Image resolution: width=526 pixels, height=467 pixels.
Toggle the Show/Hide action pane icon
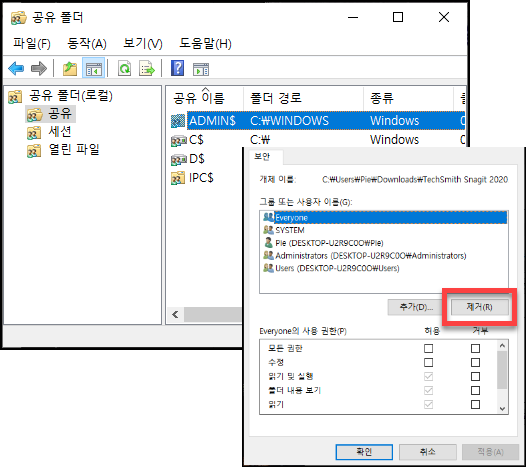tap(201, 69)
